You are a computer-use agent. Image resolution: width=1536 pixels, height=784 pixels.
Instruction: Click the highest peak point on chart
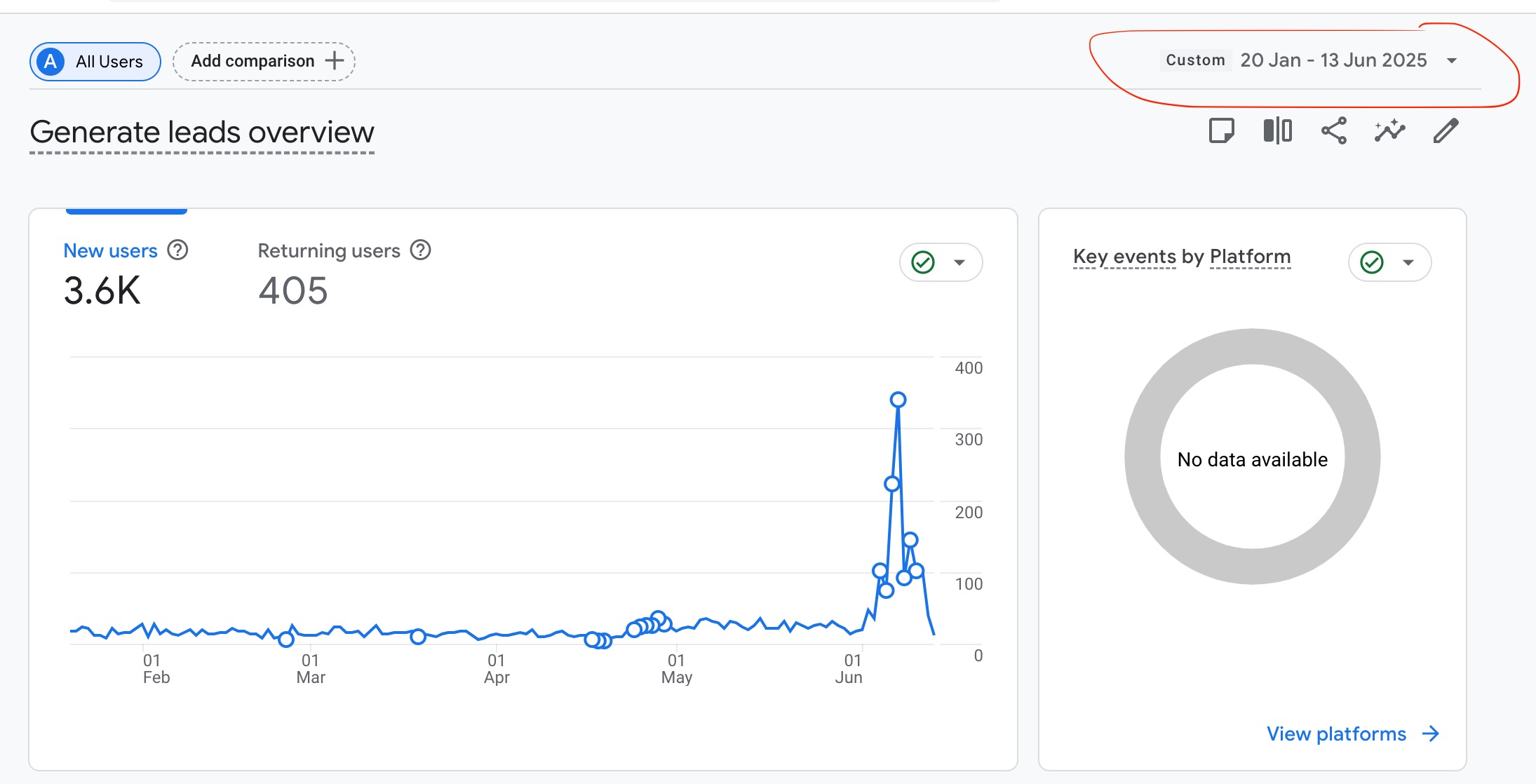(x=898, y=400)
